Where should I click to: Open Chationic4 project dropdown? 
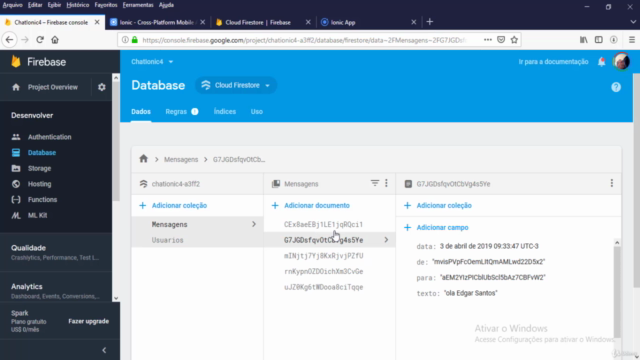tap(152, 62)
